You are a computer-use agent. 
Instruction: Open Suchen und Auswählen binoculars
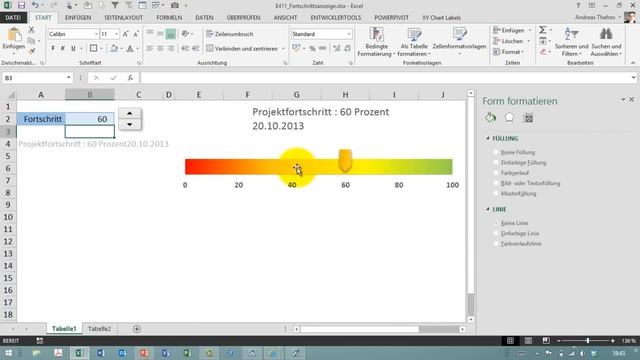pyautogui.click(x=606, y=42)
